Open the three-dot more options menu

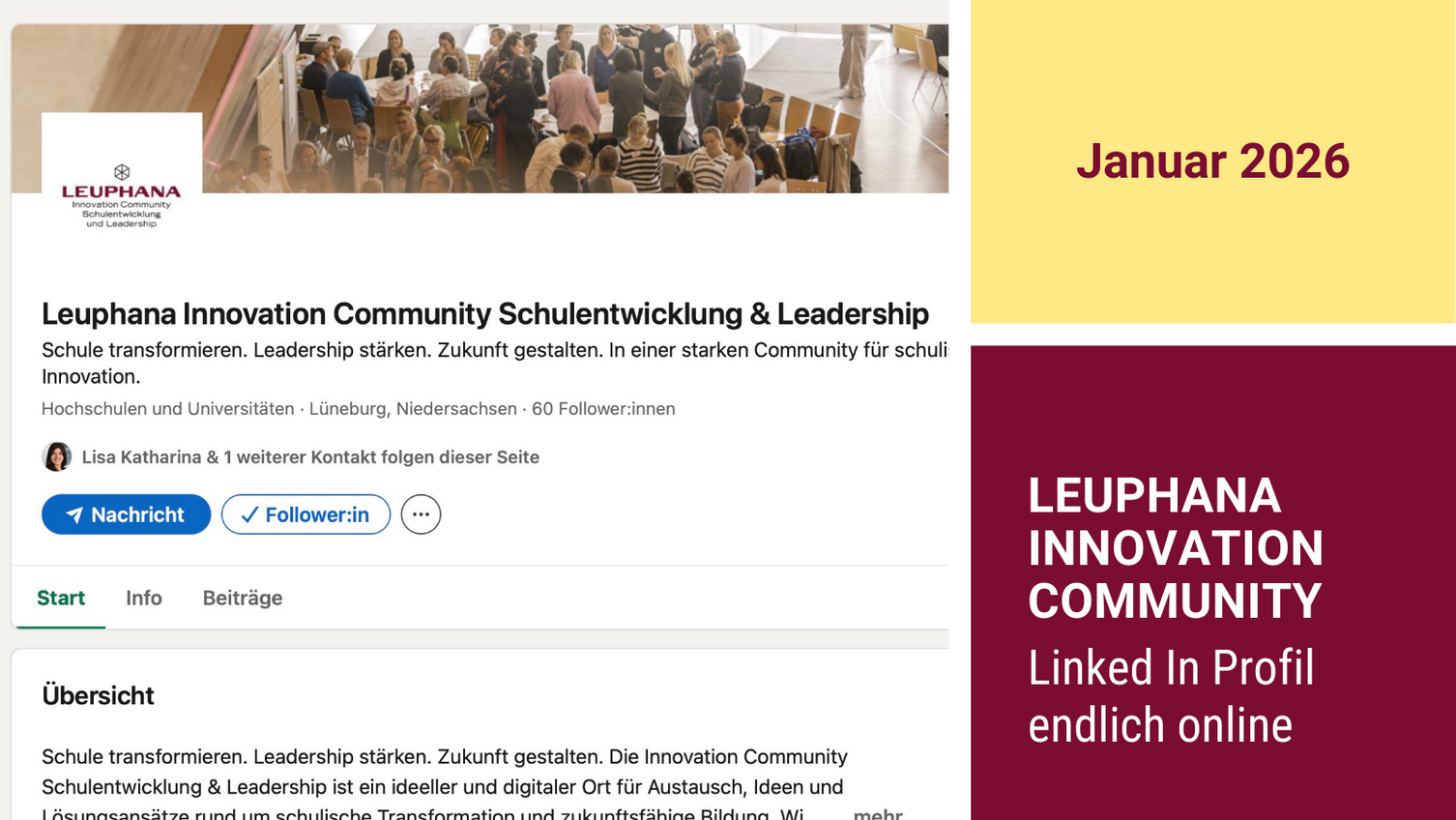tap(421, 514)
